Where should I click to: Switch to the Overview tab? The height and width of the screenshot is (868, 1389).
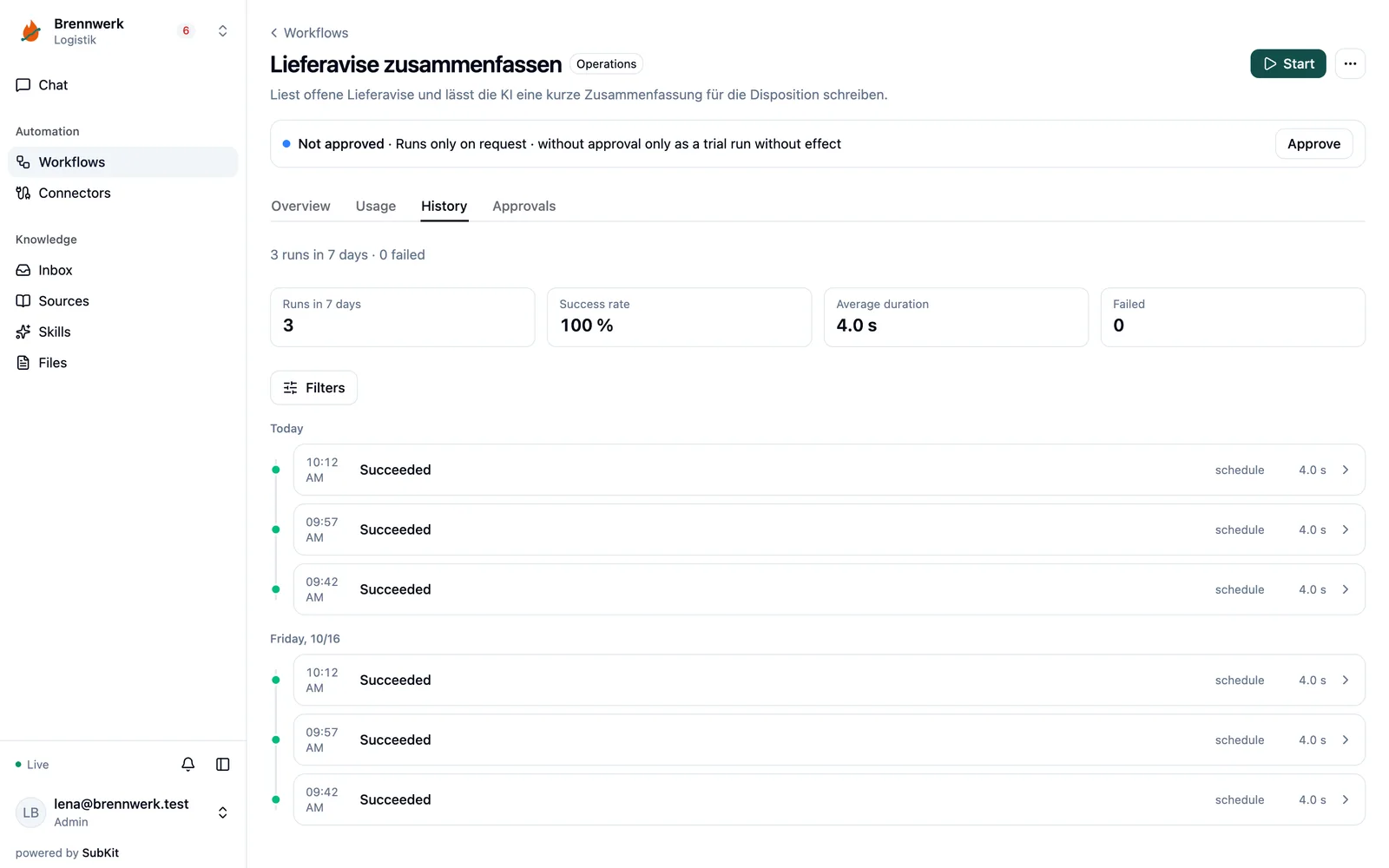pos(300,207)
